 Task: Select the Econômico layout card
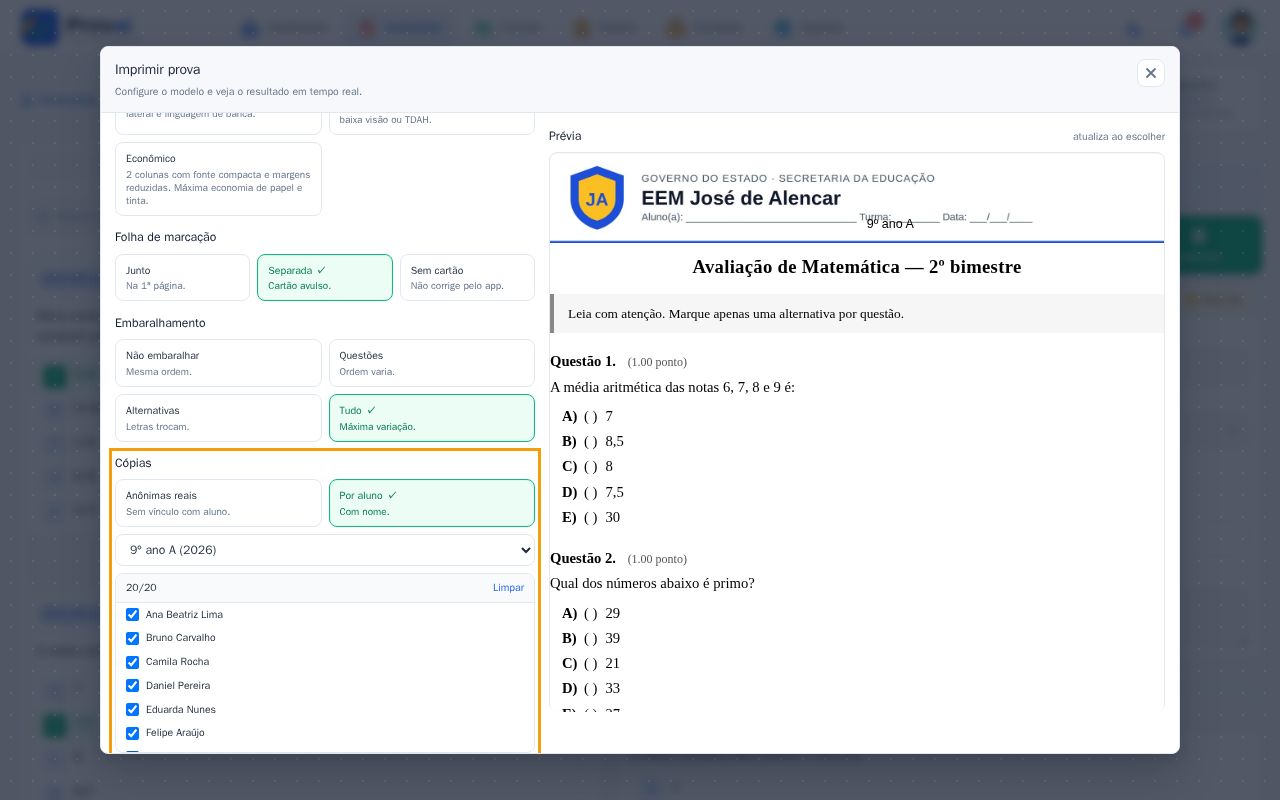[x=218, y=179]
